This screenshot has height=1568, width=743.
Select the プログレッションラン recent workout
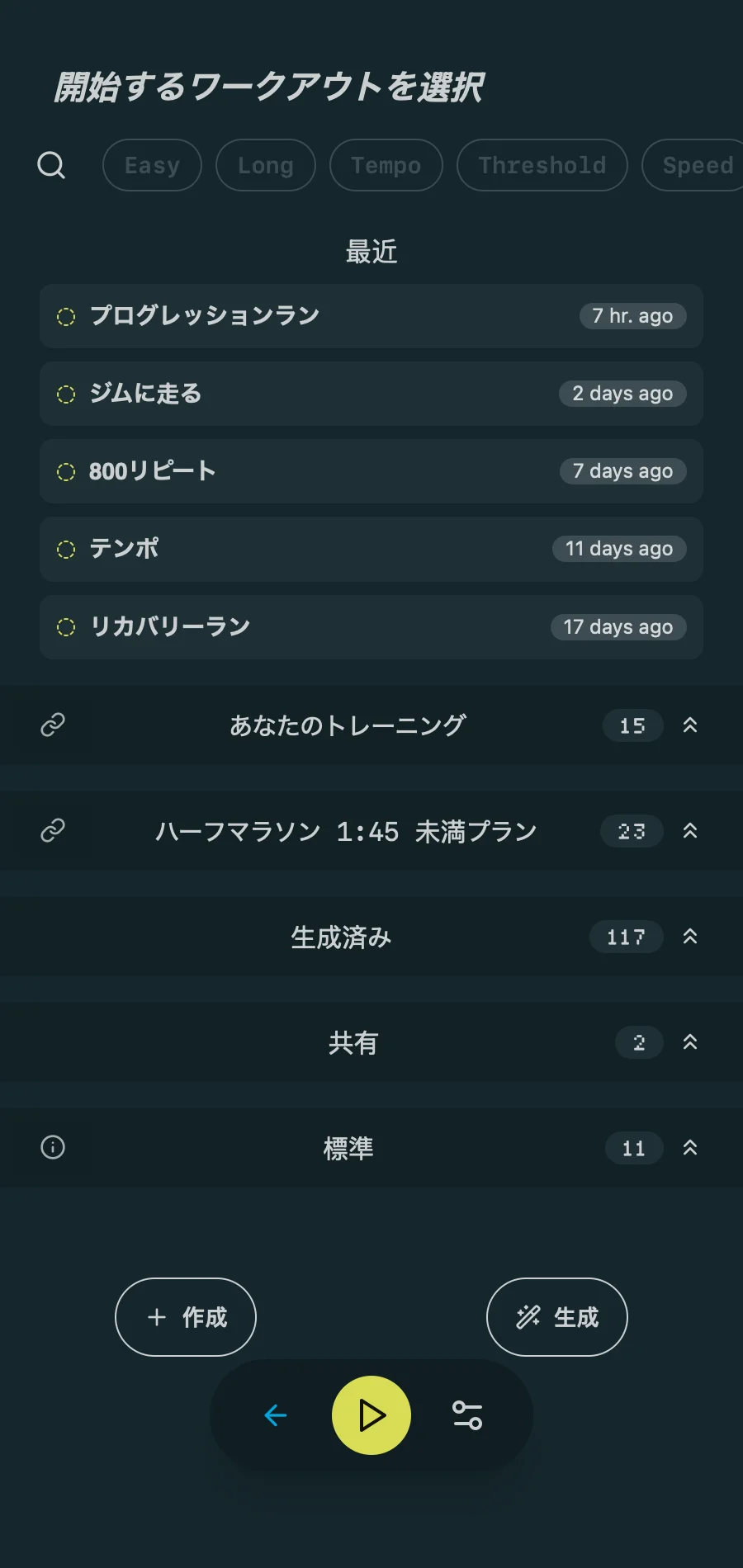(x=371, y=316)
